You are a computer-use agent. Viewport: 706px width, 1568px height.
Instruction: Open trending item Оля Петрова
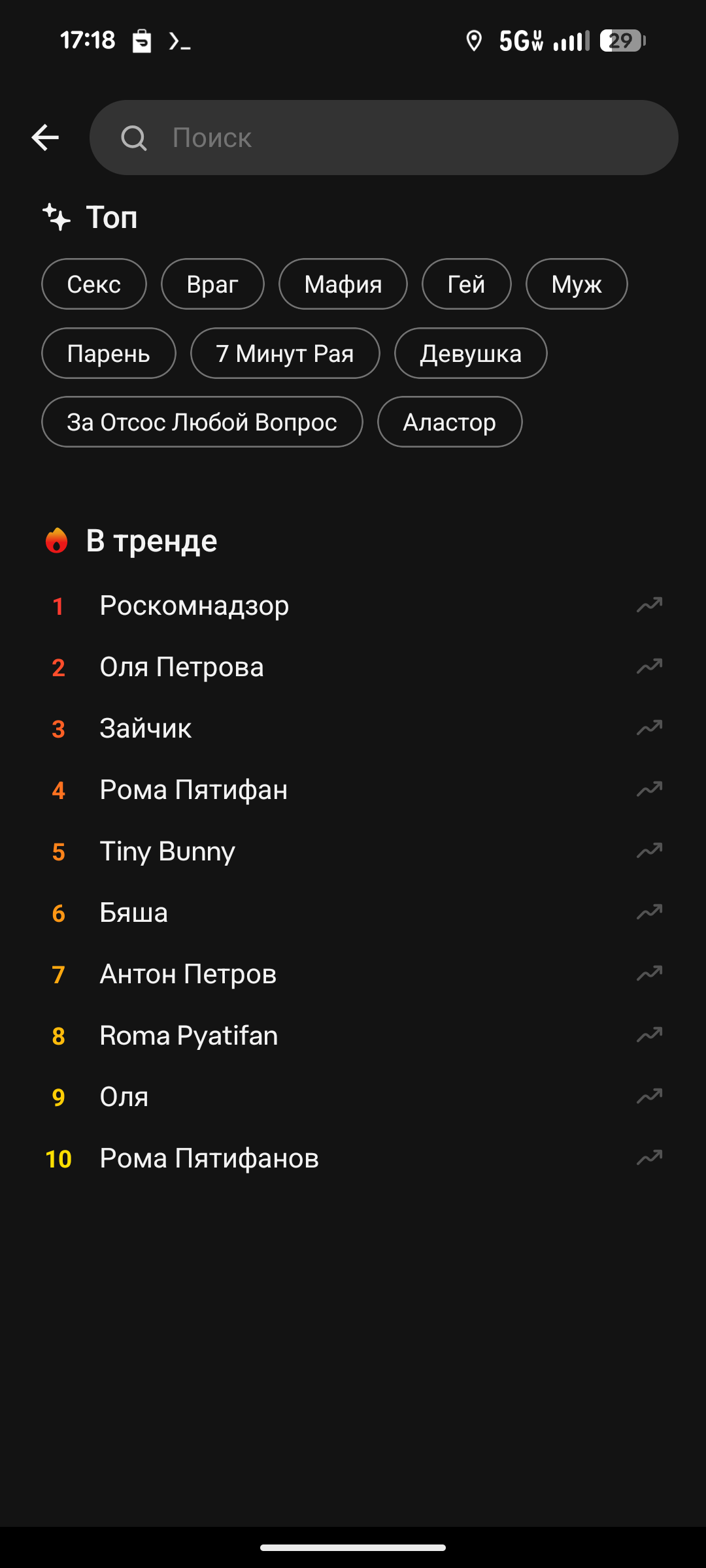(182, 667)
